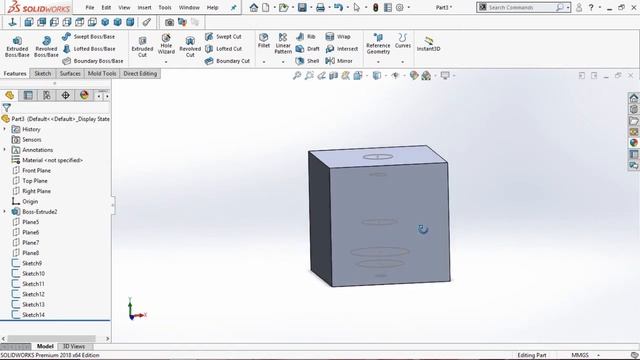Click the Home icon in top toolbar
The image size is (640, 360).
click(x=254, y=7)
